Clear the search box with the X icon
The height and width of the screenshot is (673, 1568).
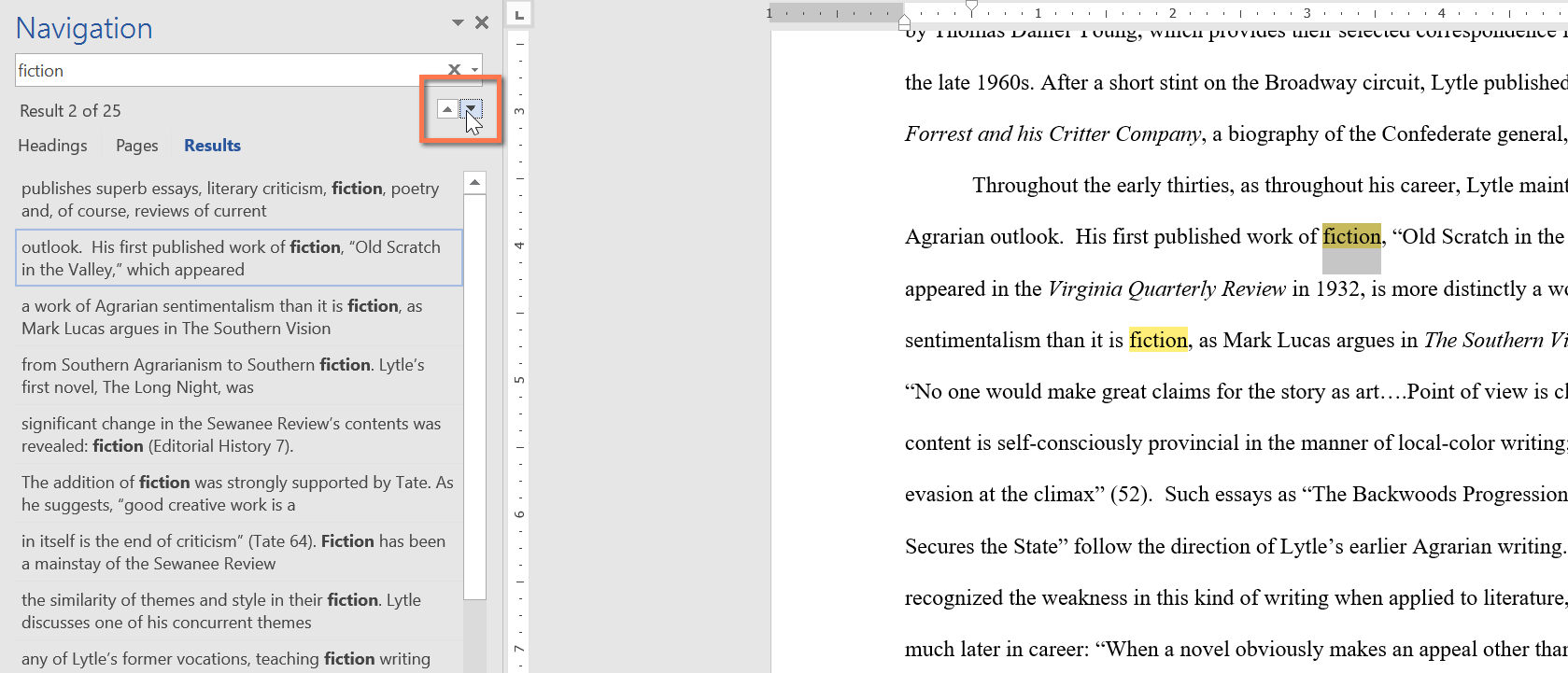[454, 70]
